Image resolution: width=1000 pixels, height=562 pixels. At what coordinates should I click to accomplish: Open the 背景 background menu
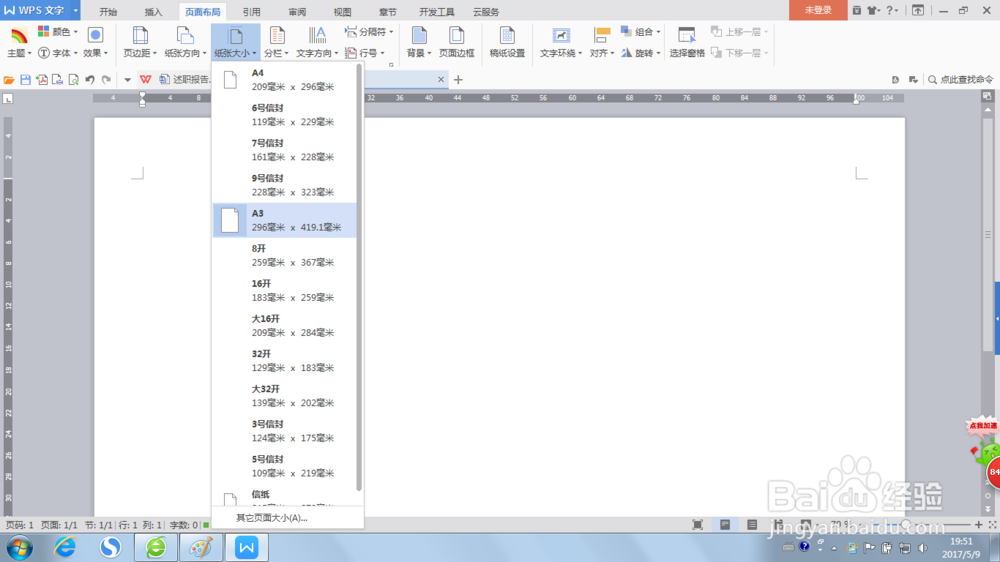coord(419,43)
